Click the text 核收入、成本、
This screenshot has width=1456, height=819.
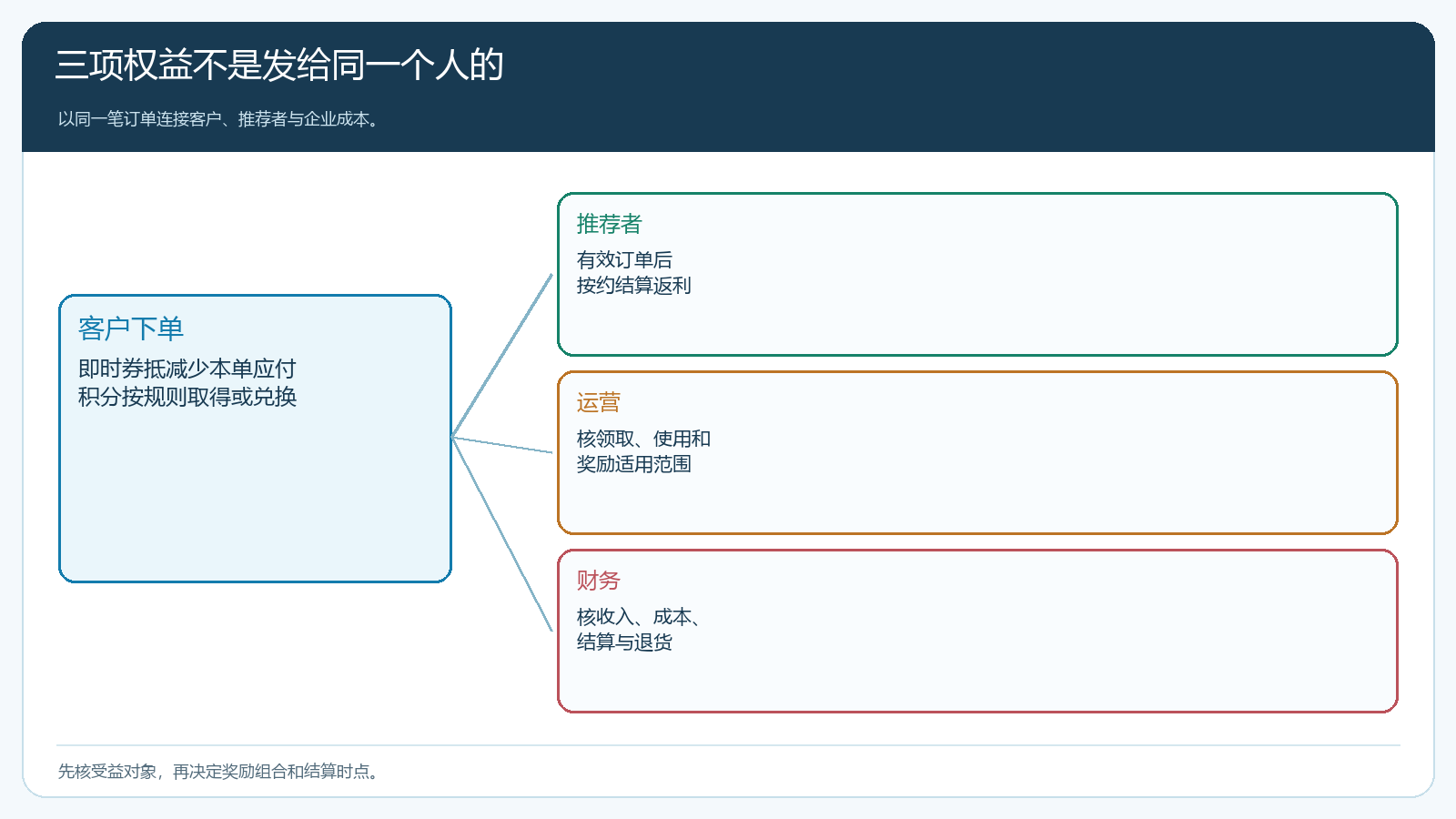tap(639, 617)
